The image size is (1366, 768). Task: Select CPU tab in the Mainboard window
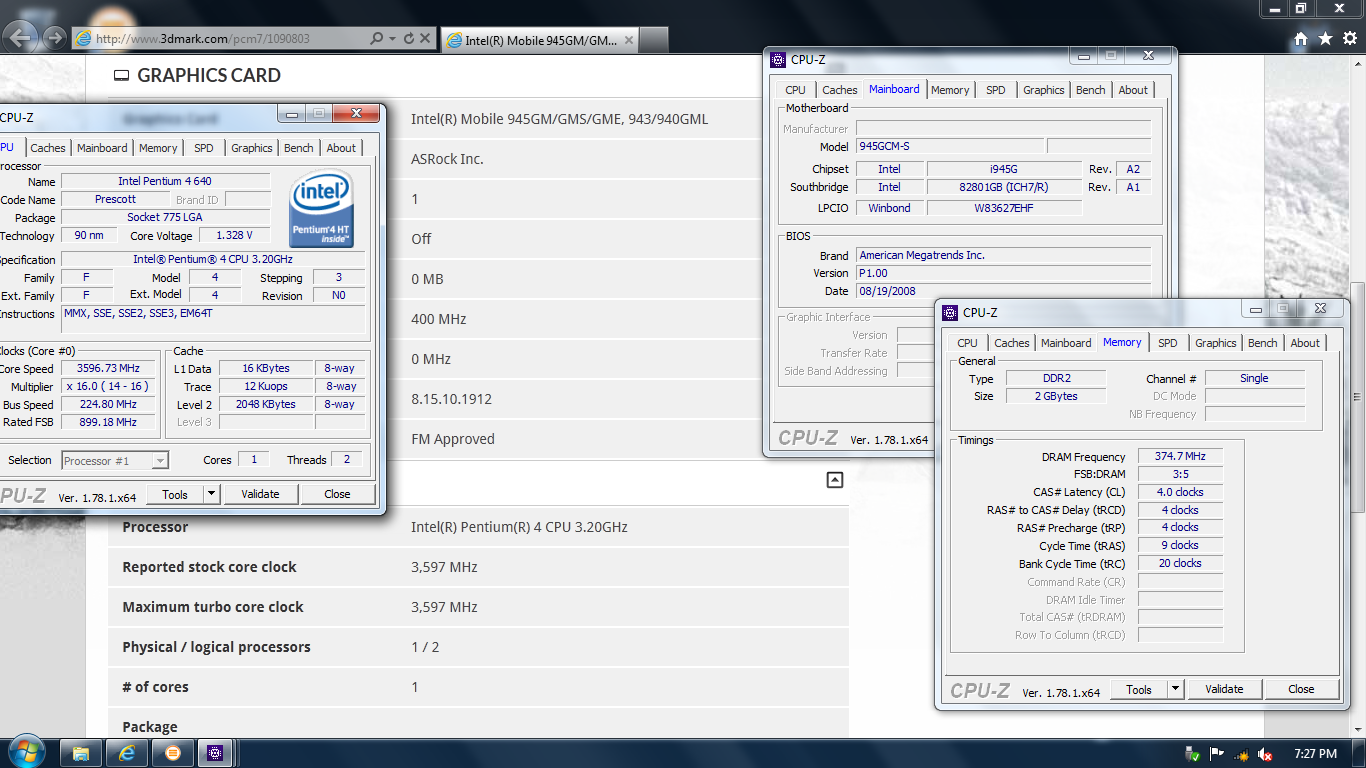pyautogui.click(x=795, y=90)
